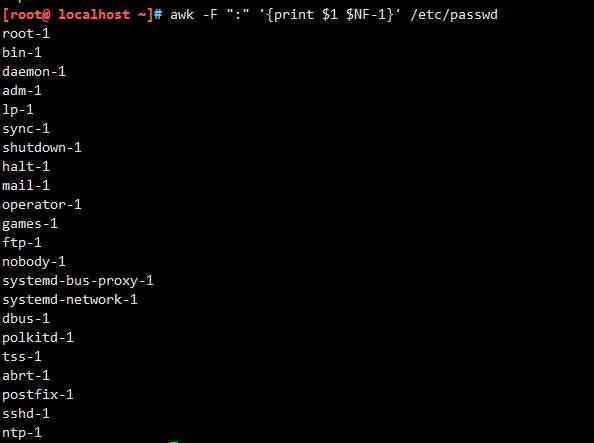Image resolution: width=594 pixels, height=443 pixels.
Task: Click the /etc/passwd path in the command
Action: 454,15
